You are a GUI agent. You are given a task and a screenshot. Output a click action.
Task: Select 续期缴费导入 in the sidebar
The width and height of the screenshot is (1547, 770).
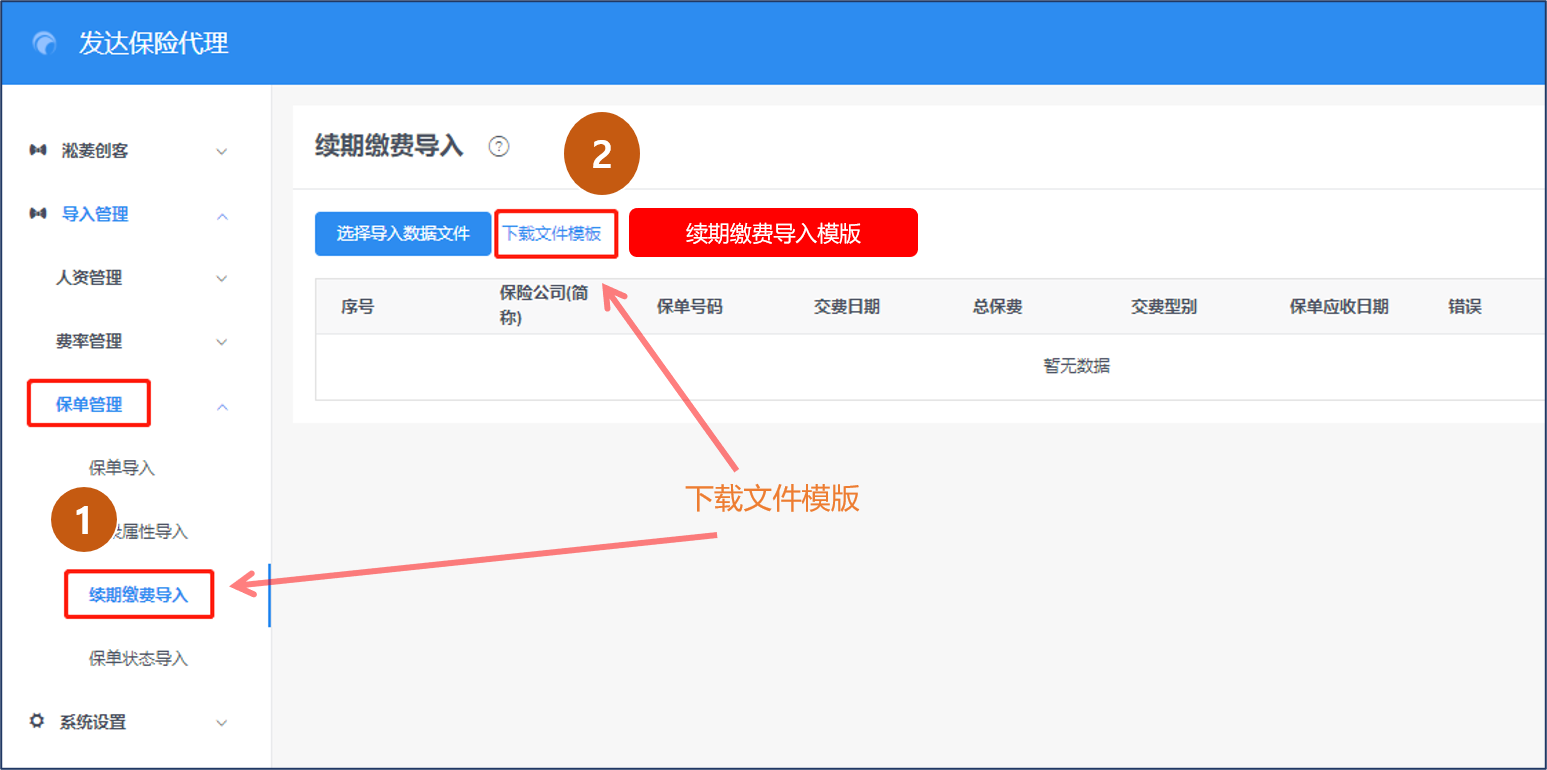pos(138,595)
